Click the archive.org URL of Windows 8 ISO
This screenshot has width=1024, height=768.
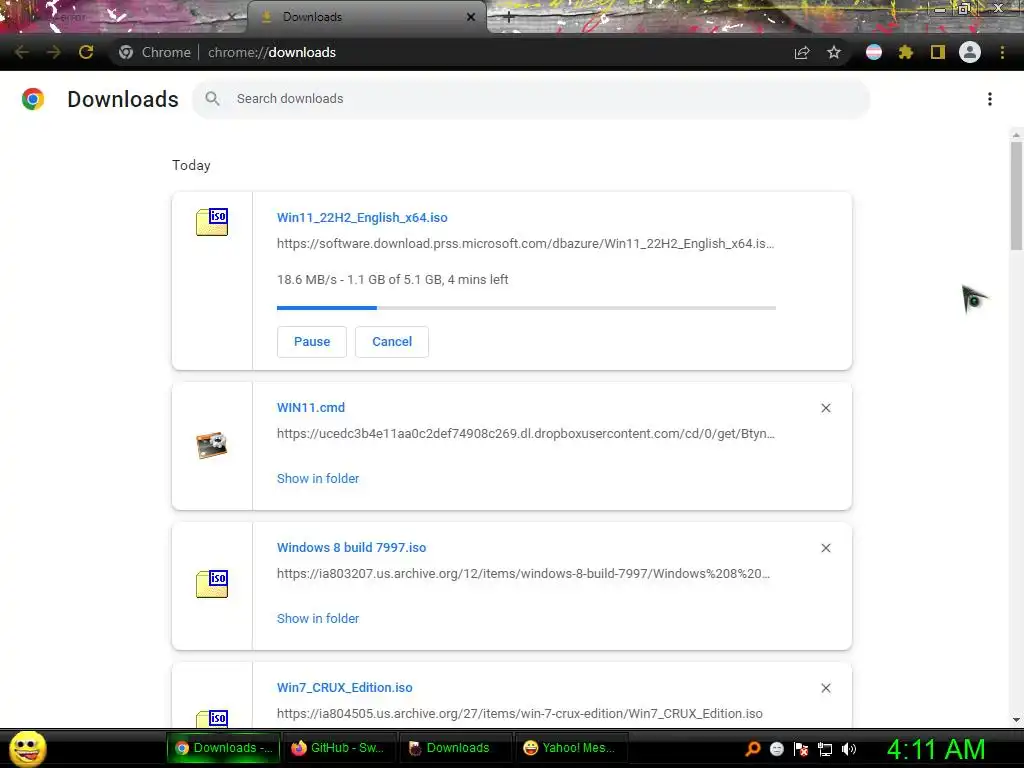[x=523, y=573]
